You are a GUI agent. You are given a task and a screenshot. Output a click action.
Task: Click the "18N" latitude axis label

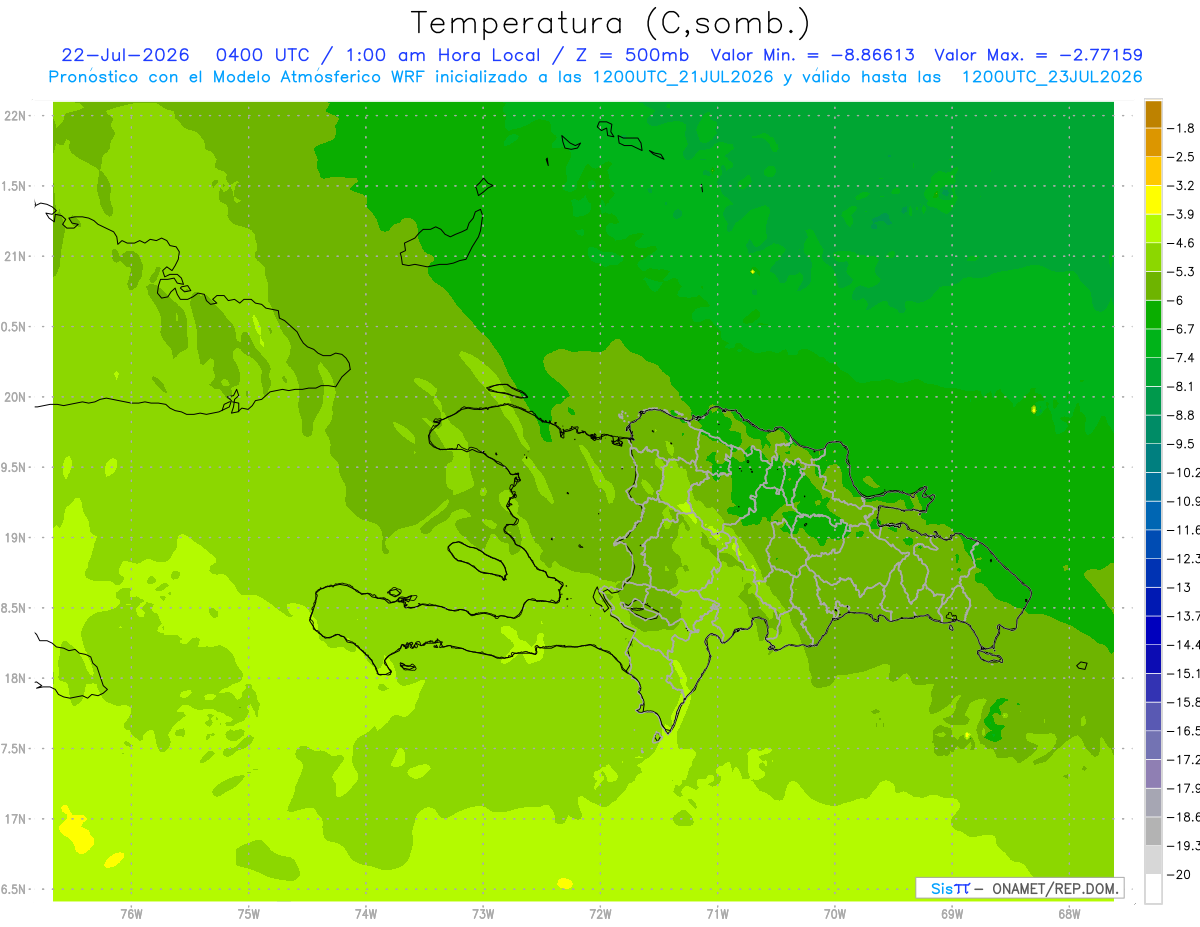[16, 679]
